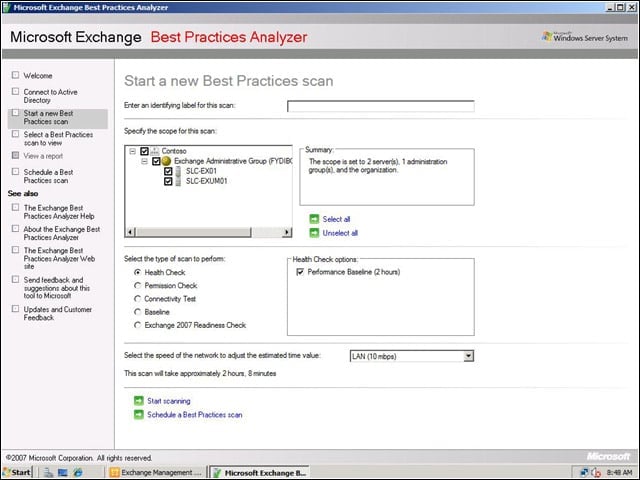The width and height of the screenshot is (640, 480).
Task: Click the scope Summary text box
Action: (x=387, y=177)
